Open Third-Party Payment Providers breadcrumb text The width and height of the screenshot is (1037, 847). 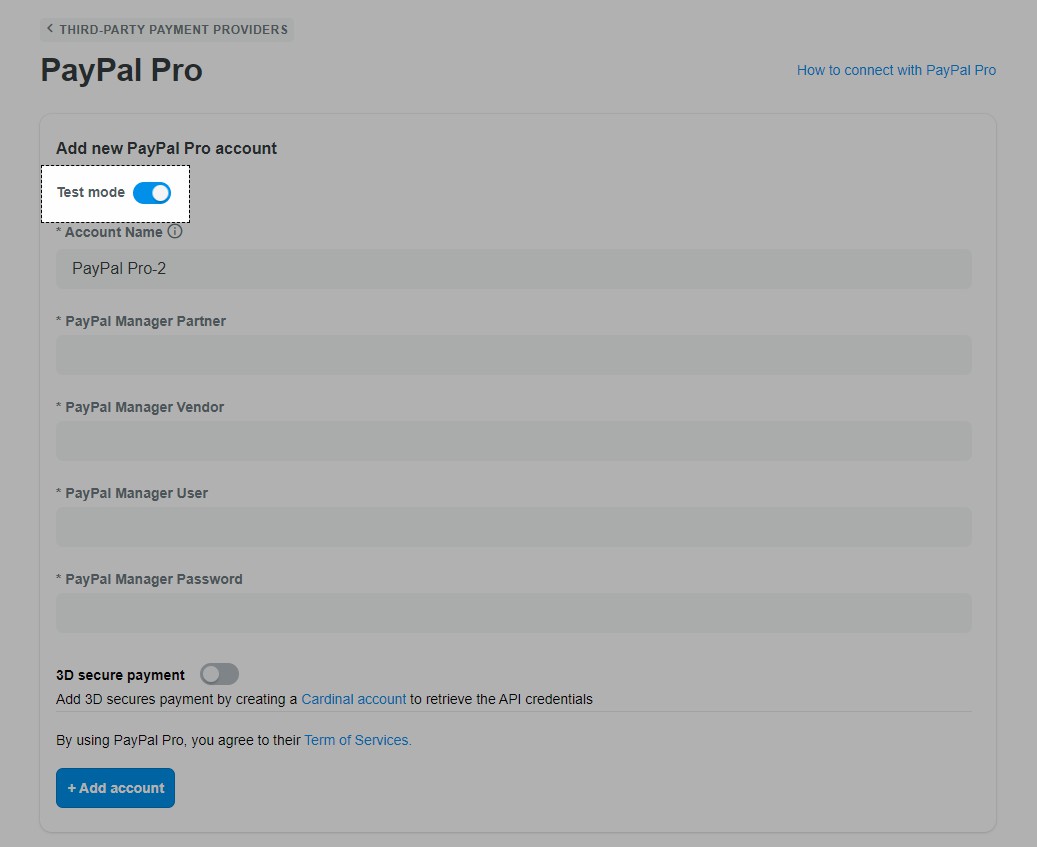173,30
